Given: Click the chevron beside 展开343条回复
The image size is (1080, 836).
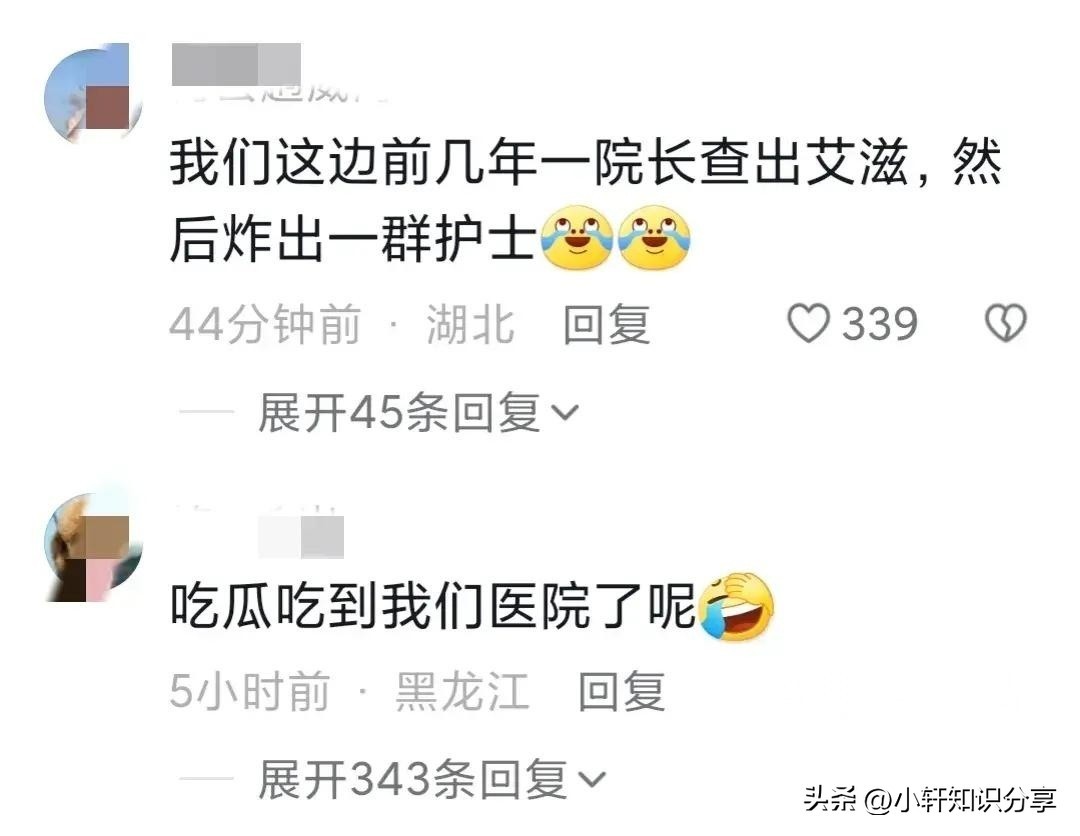Looking at the screenshot, I should pos(592,780).
